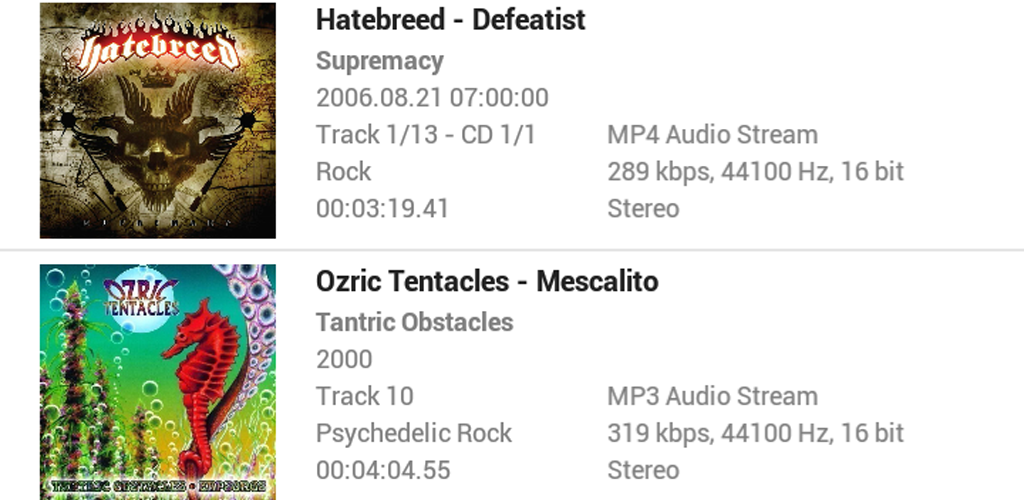
Task: Select the 2006.08.21 07:00:00 date text
Action: pos(432,98)
